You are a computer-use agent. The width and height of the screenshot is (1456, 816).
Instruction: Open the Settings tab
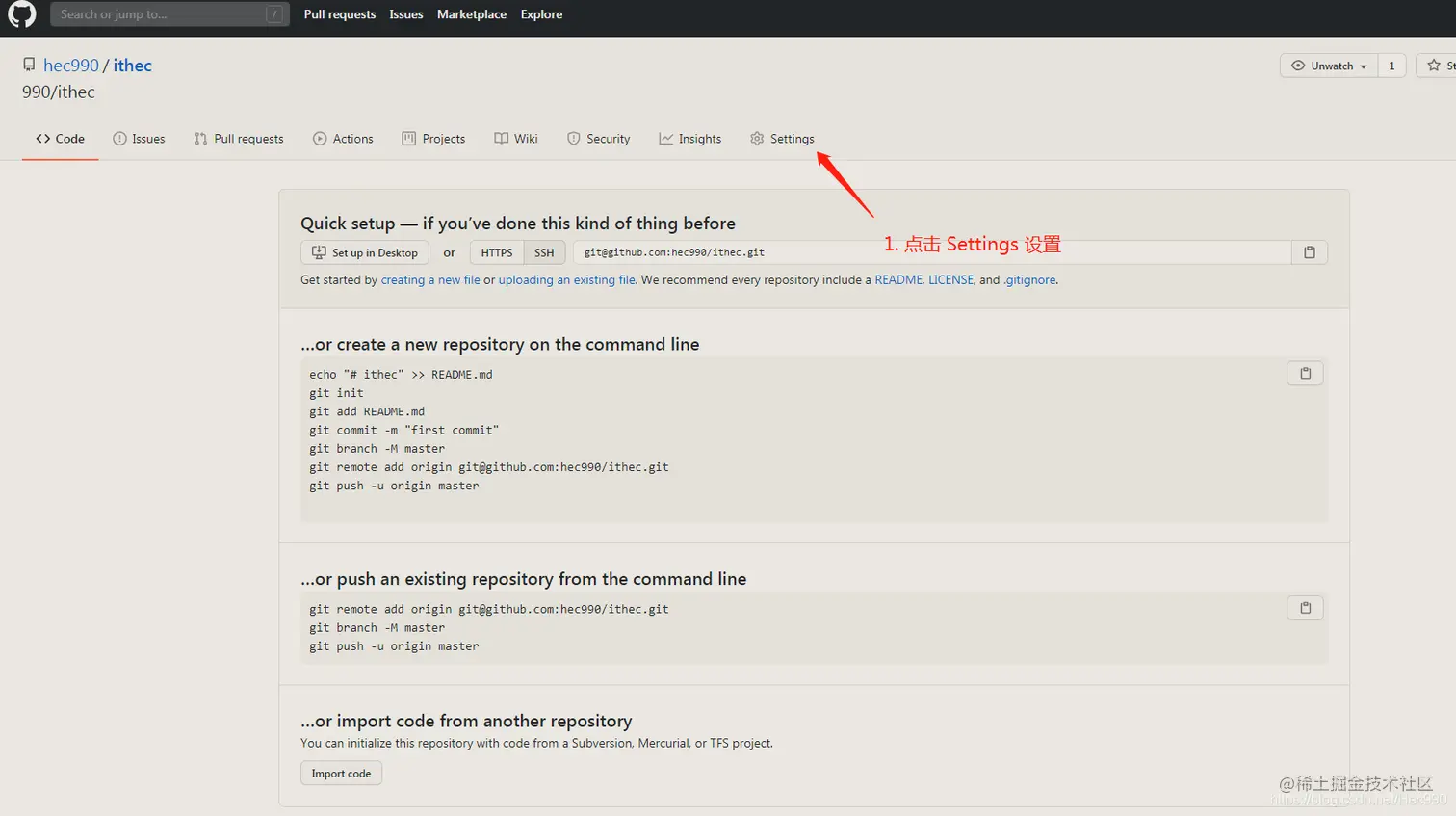[x=782, y=139]
